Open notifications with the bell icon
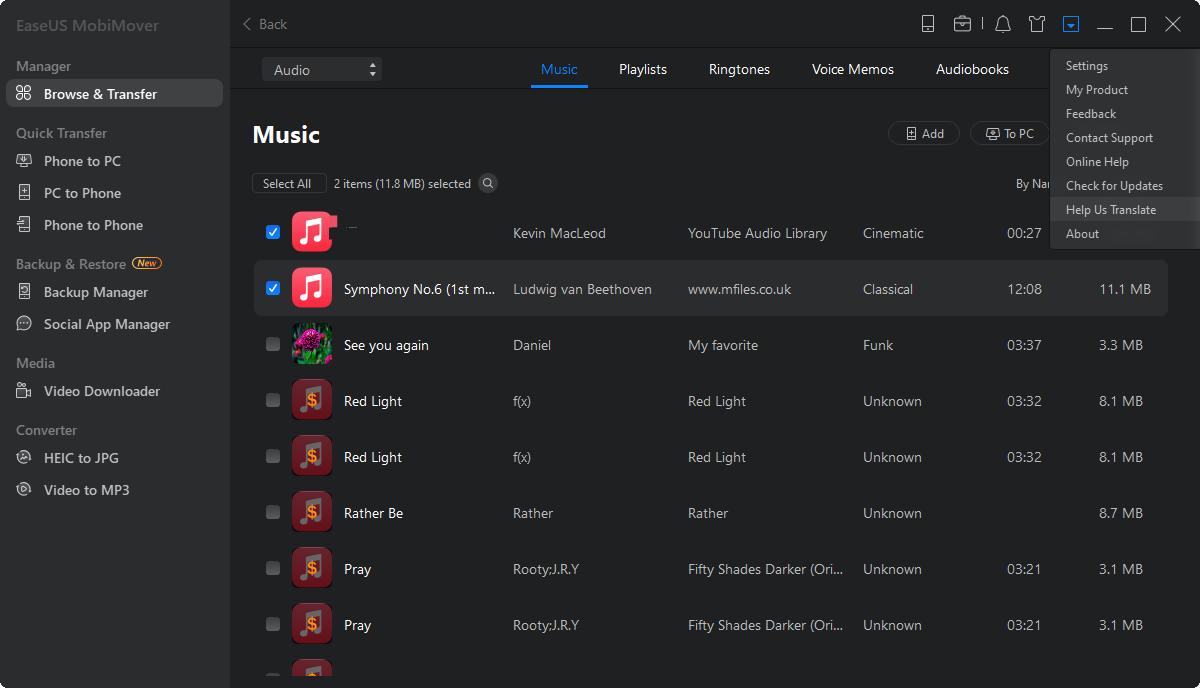 (x=1003, y=24)
